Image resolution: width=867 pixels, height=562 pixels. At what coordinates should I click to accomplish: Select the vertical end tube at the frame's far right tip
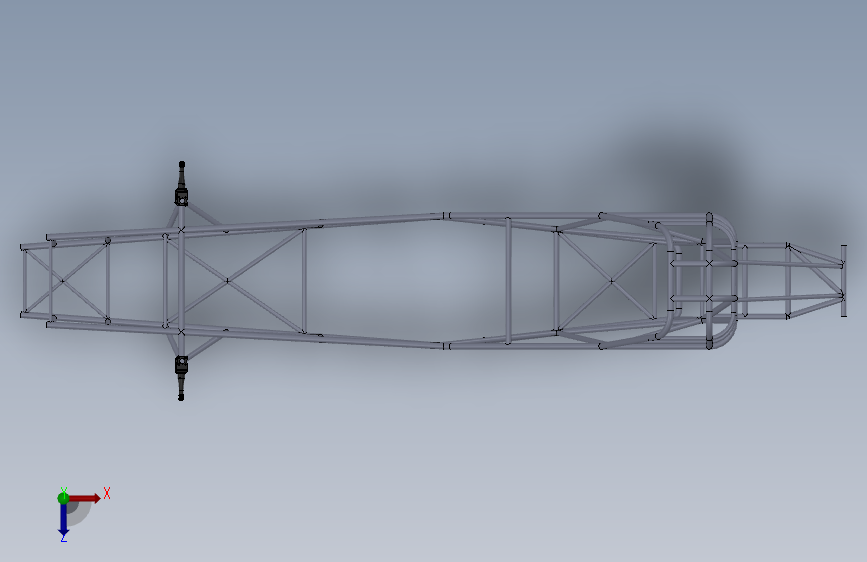coord(844,281)
